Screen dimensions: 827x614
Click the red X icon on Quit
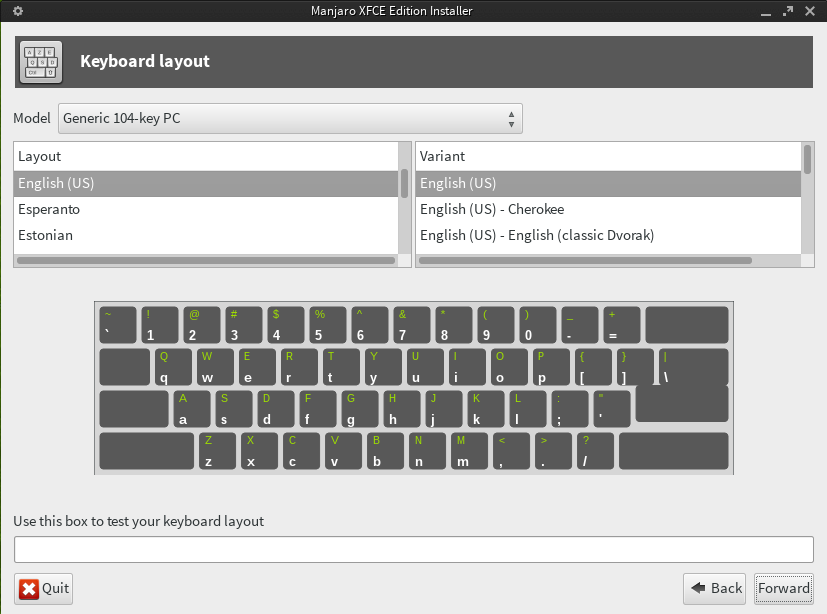pyautogui.click(x=29, y=589)
